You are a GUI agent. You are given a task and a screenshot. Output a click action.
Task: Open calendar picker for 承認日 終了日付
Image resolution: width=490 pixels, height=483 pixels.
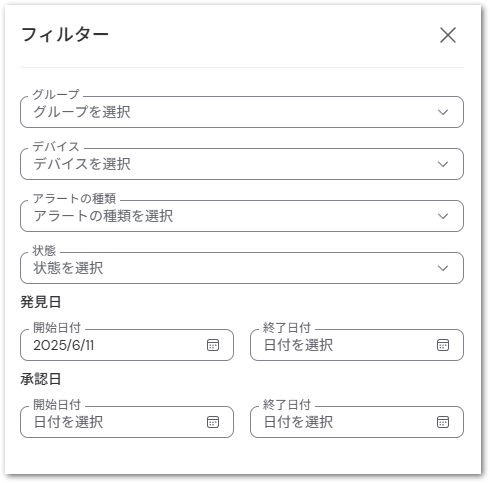443,422
